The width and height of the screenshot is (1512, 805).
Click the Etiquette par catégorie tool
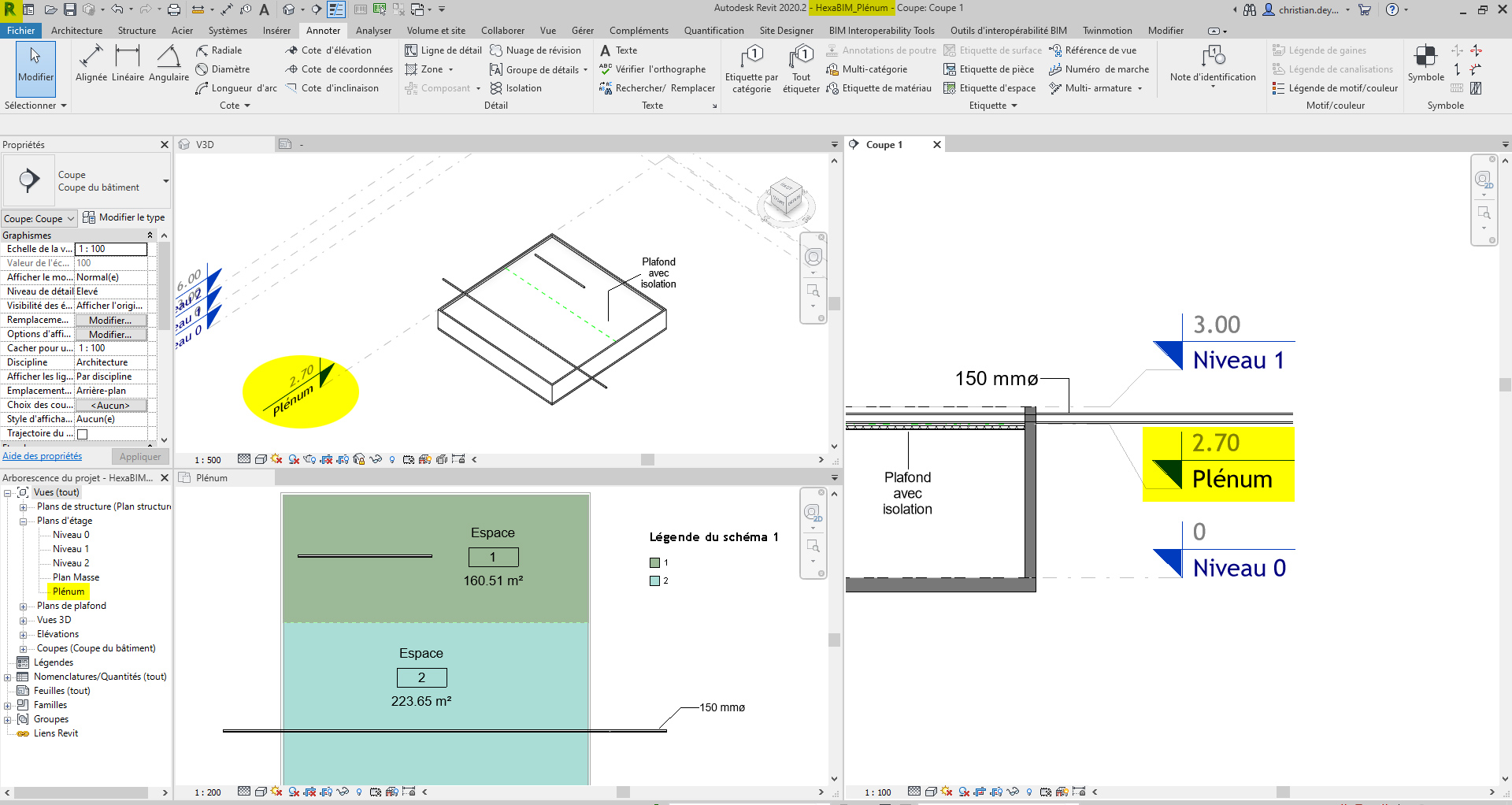pos(751,69)
